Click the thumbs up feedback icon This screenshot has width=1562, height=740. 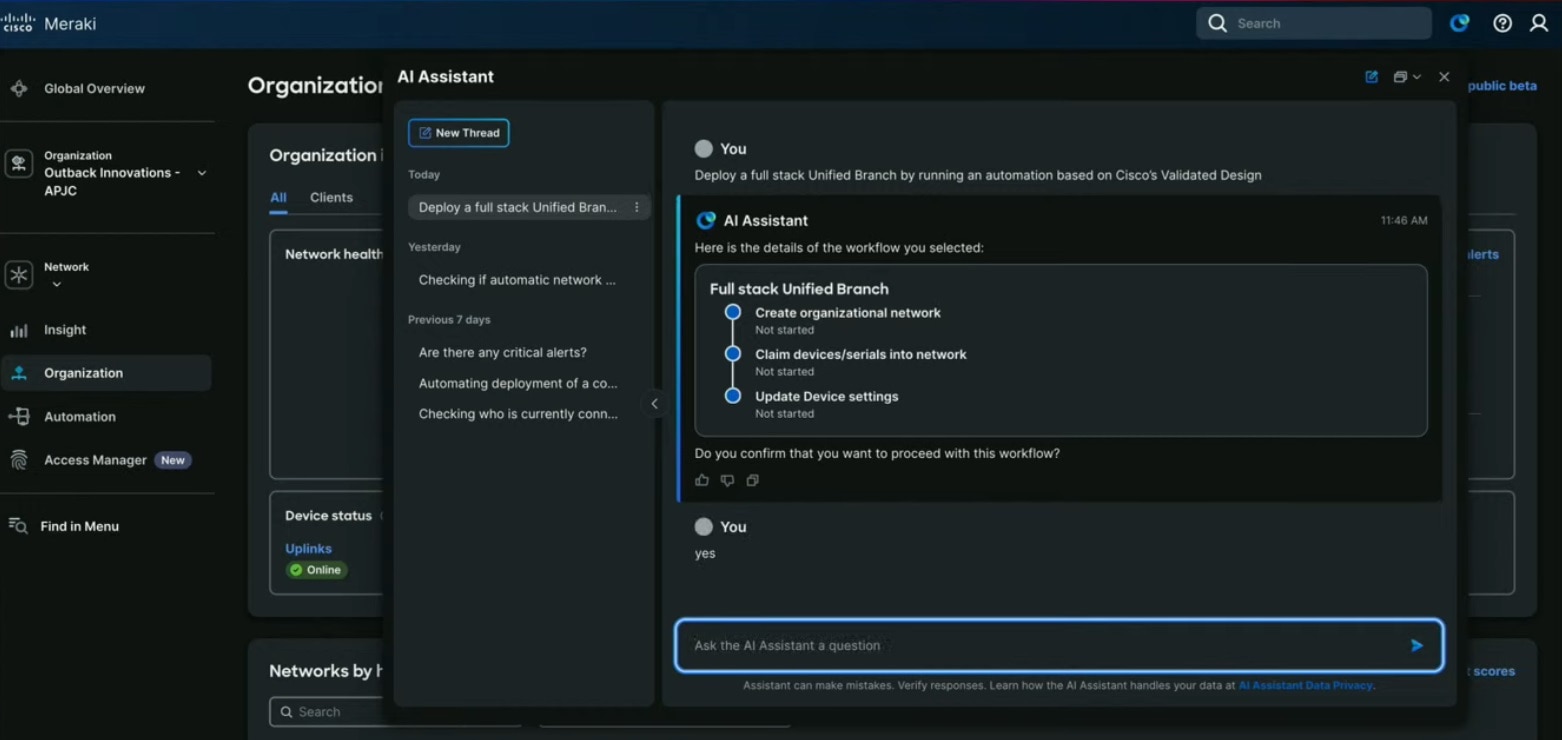(702, 480)
